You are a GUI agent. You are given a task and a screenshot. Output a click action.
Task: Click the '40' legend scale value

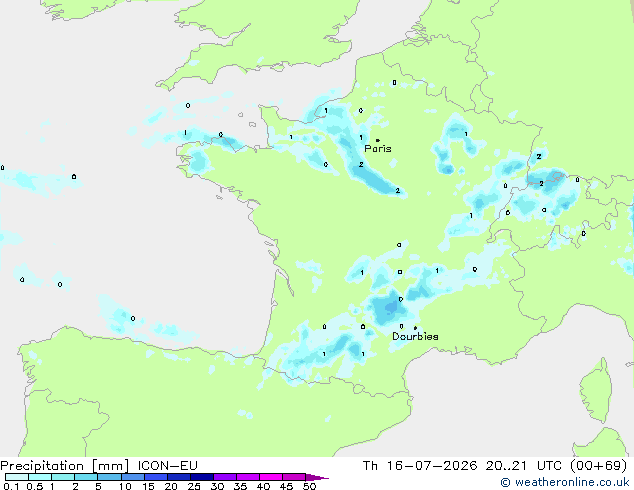[263, 486]
